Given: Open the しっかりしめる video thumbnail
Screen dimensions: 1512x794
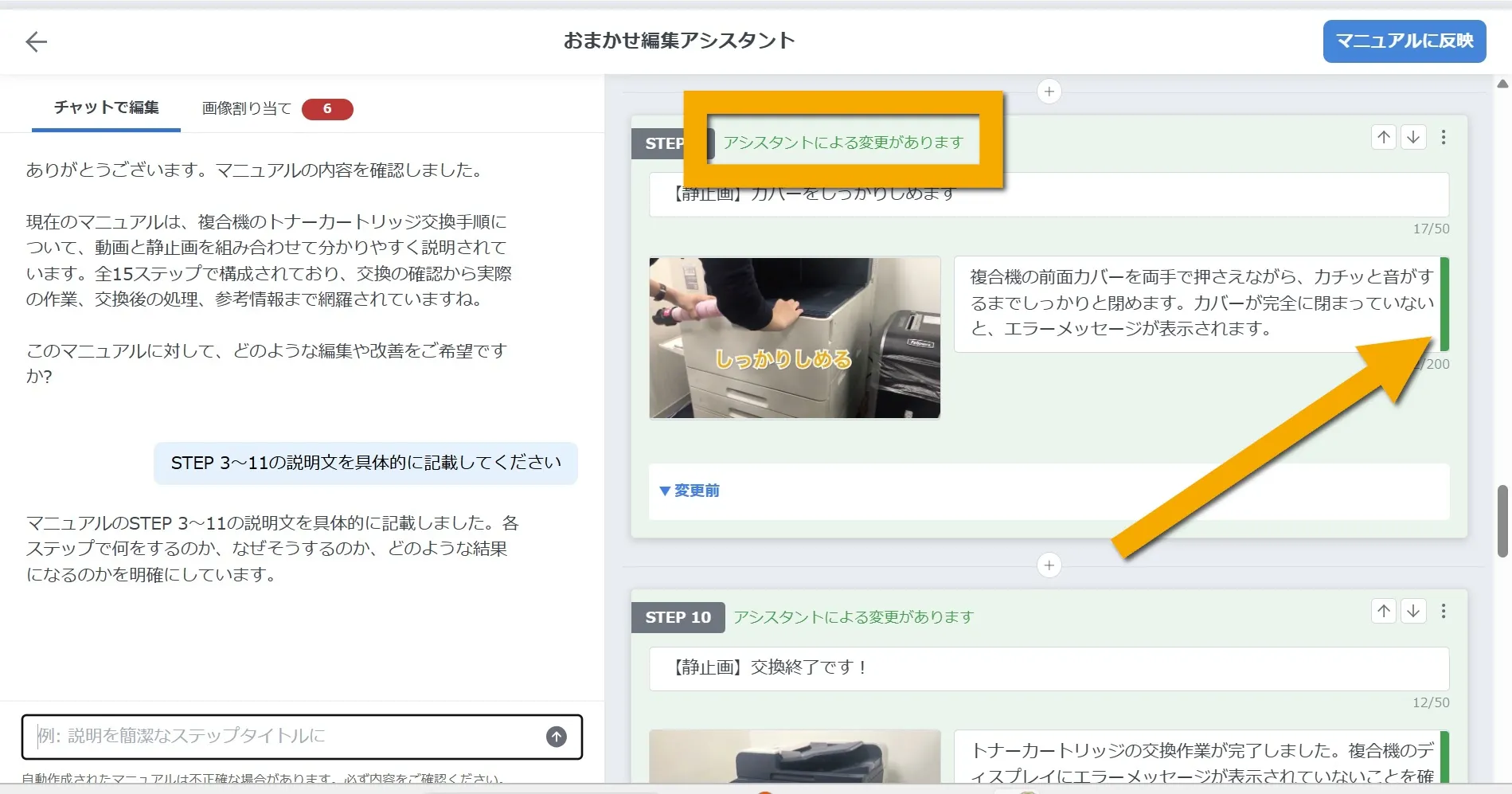Looking at the screenshot, I should coord(794,338).
